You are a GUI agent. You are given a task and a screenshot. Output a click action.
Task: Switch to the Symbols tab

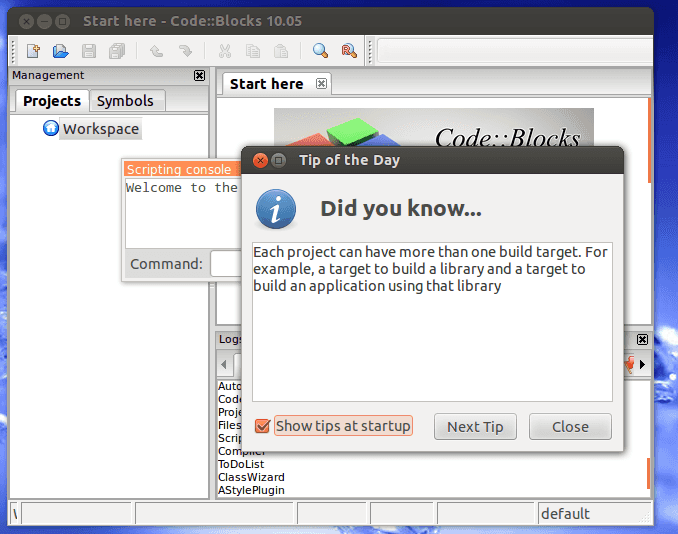point(125,101)
